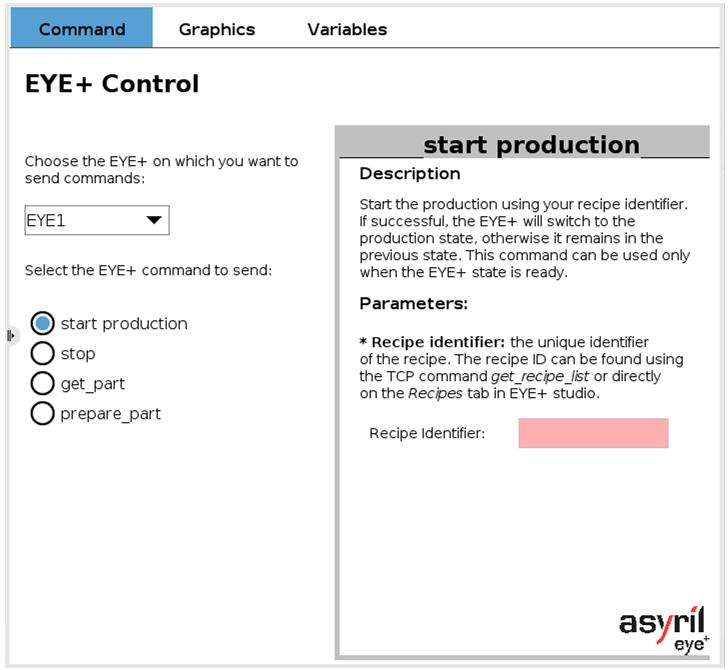The height and width of the screenshot is (670, 728).
Task: Click the asyril eye+ logo
Action: point(664,631)
